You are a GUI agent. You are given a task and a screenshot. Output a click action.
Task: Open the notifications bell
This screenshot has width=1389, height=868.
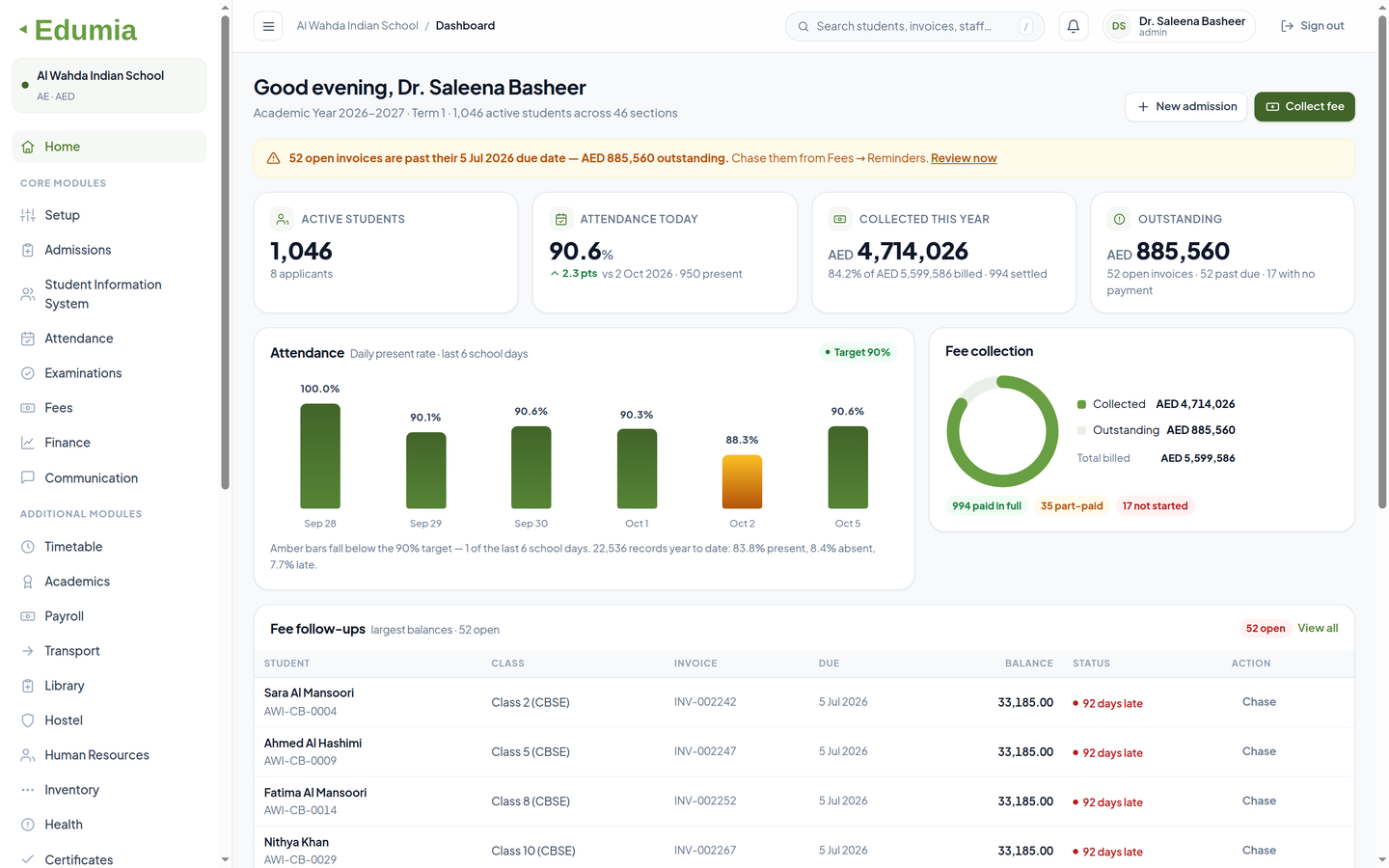(x=1074, y=26)
